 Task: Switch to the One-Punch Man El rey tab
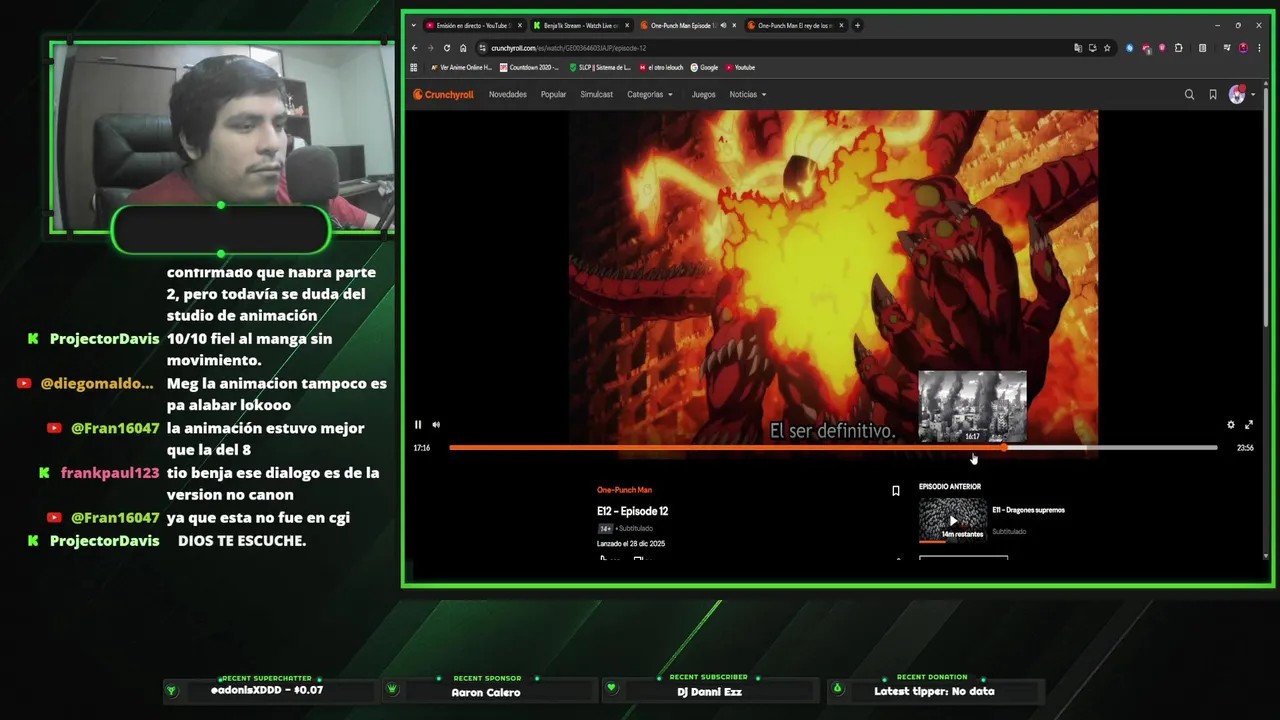click(794, 25)
